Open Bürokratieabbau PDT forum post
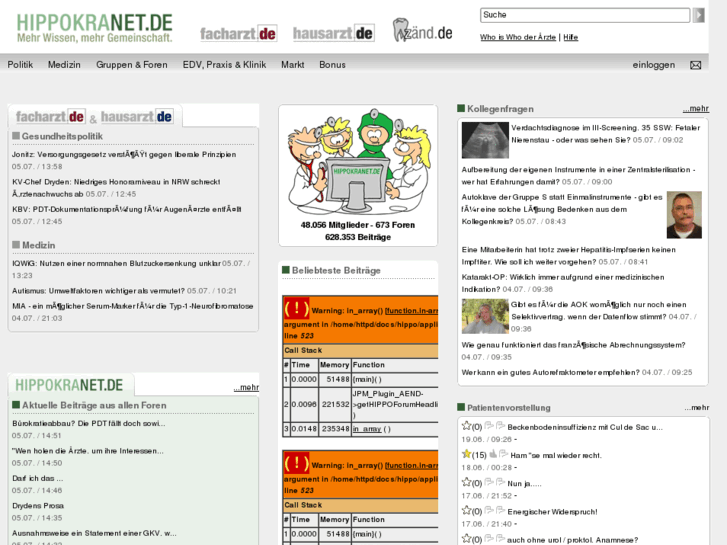 (89, 423)
